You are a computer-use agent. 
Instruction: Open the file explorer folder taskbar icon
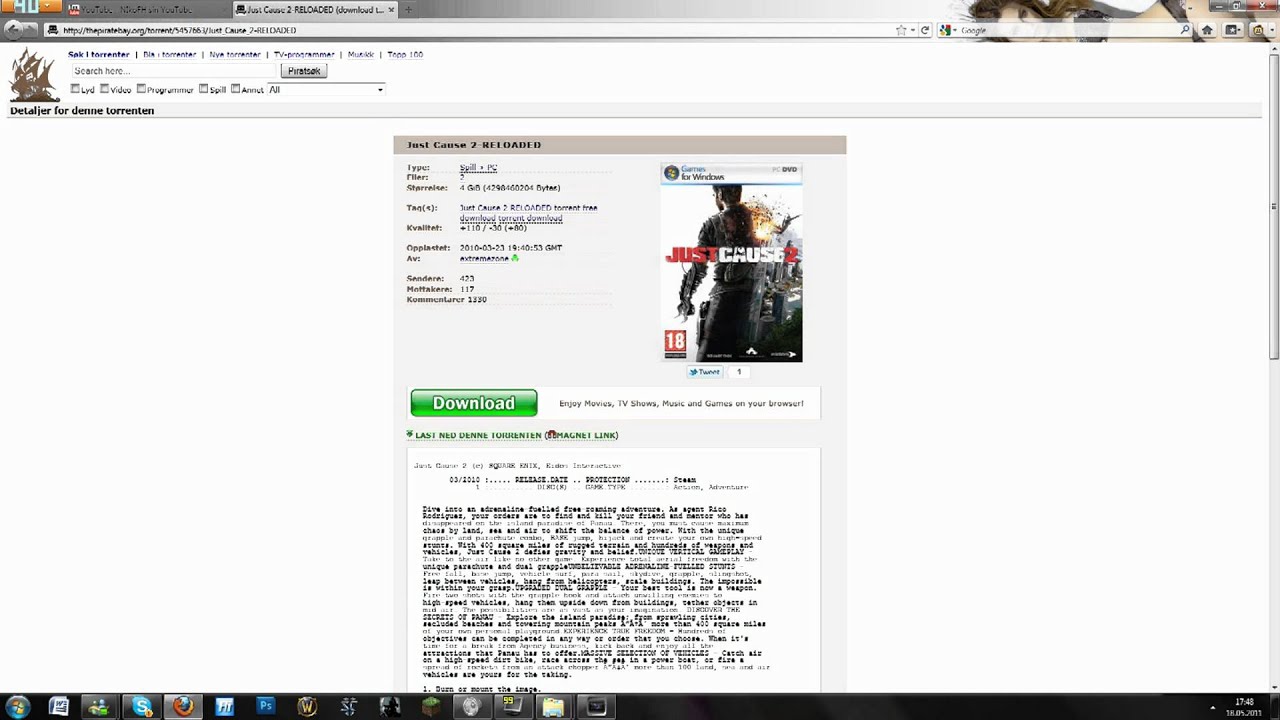pyautogui.click(x=553, y=707)
